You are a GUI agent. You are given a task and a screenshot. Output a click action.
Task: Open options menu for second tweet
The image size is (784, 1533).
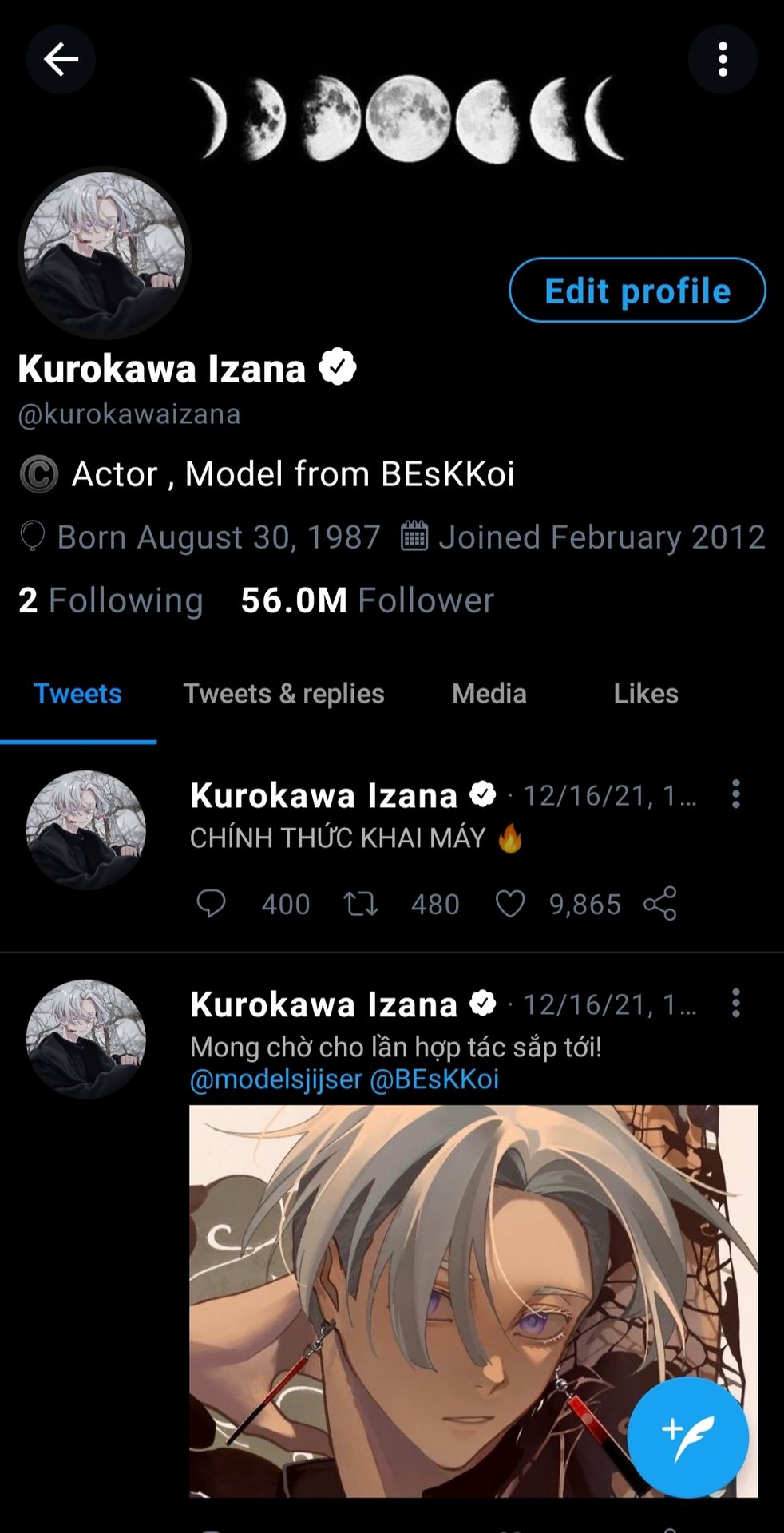pyautogui.click(x=735, y=1004)
